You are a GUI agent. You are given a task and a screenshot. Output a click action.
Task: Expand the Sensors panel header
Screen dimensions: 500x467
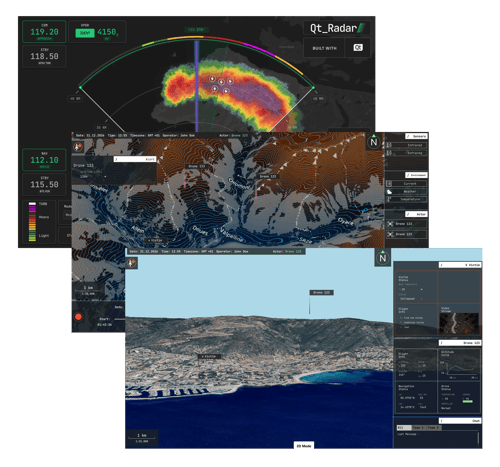pyautogui.click(x=416, y=136)
